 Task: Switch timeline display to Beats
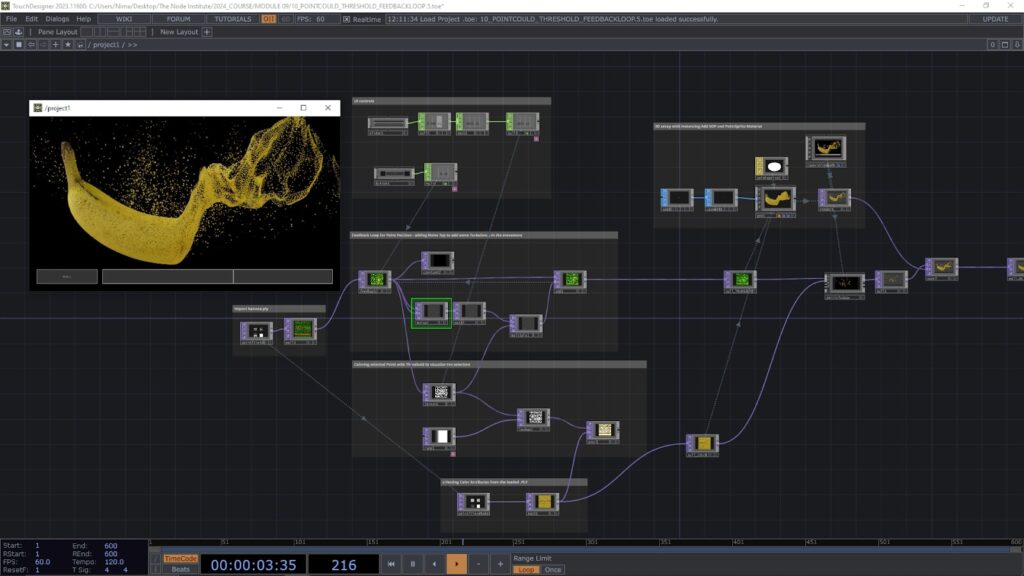(x=181, y=569)
